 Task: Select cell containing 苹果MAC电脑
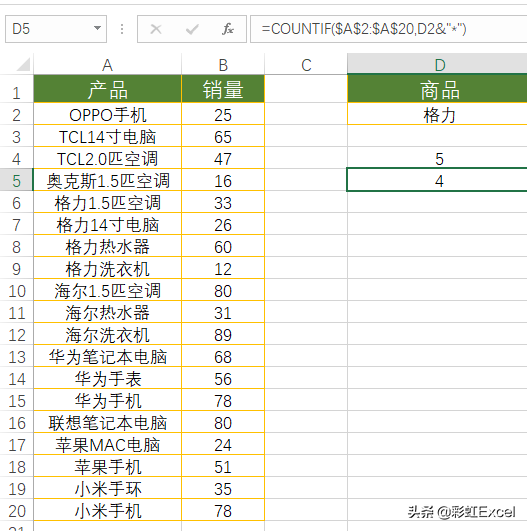click(x=107, y=445)
